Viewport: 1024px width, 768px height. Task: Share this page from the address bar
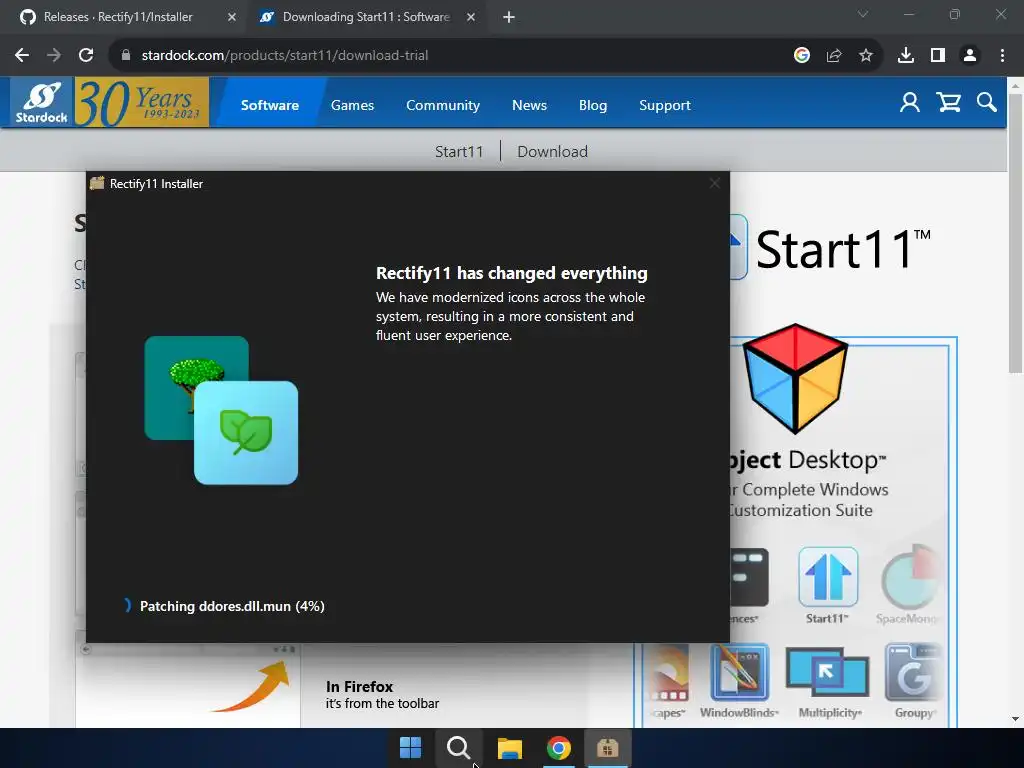(834, 56)
